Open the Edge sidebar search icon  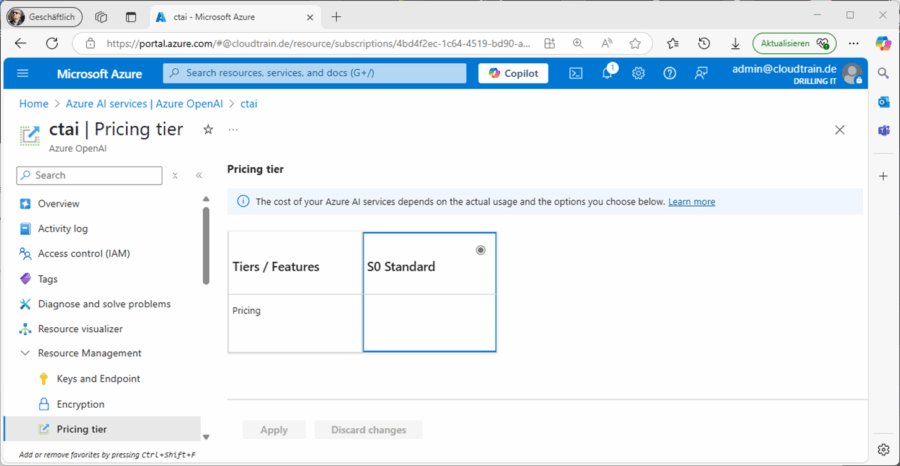(883, 72)
